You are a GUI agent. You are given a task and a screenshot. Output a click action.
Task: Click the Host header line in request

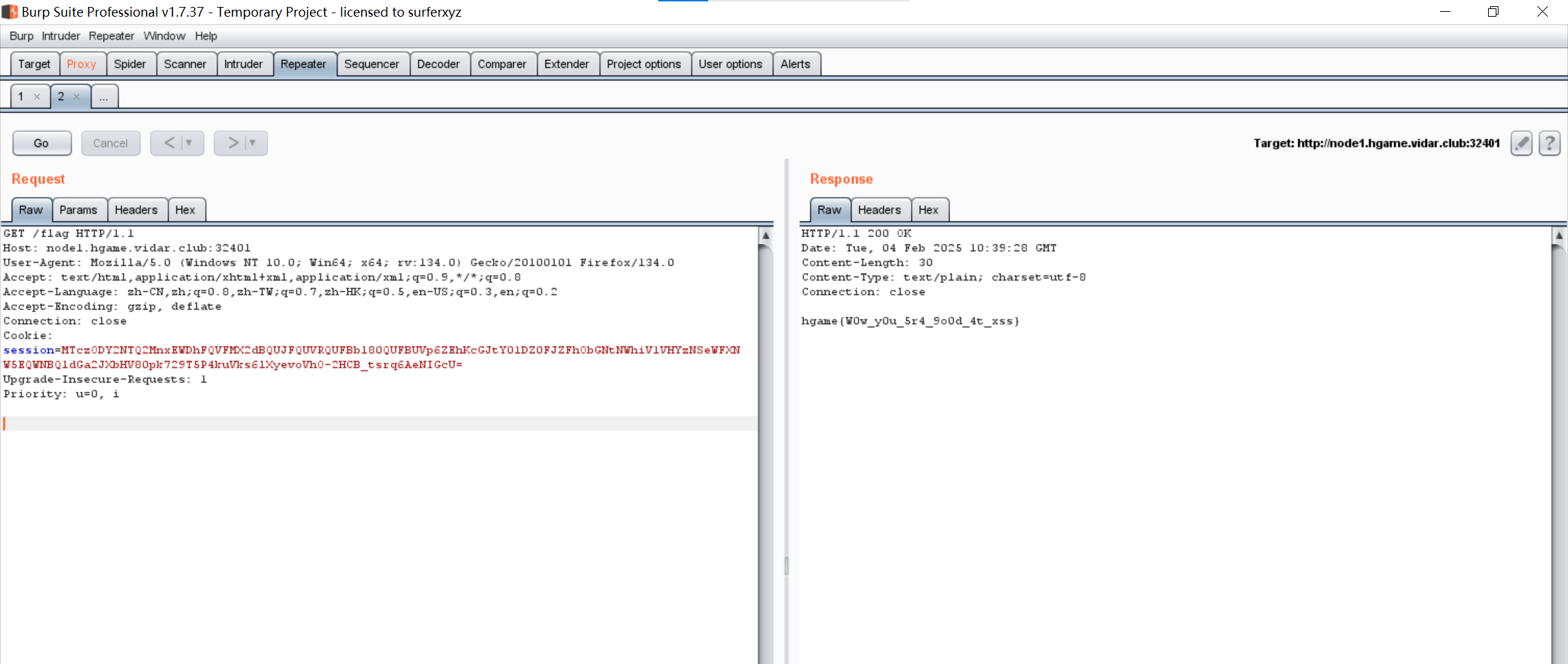coord(126,248)
